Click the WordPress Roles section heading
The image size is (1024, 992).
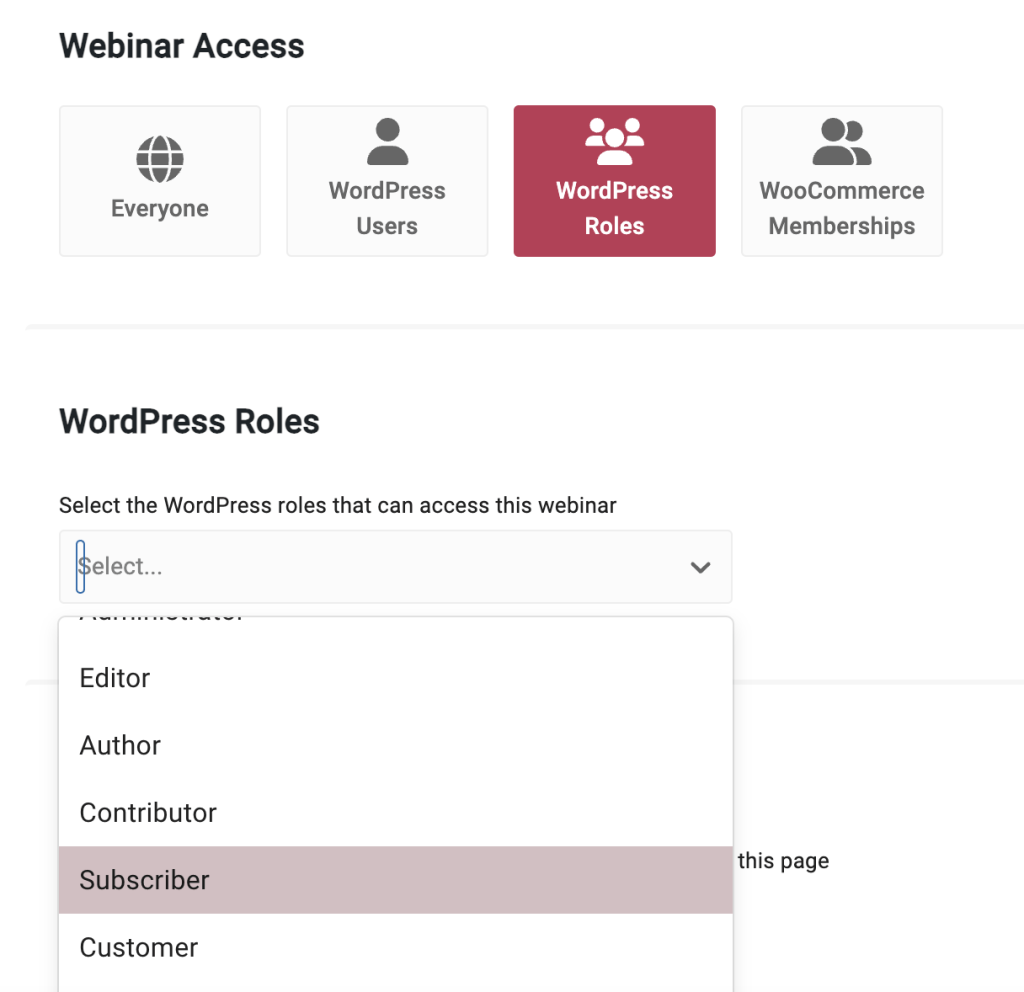tap(189, 421)
